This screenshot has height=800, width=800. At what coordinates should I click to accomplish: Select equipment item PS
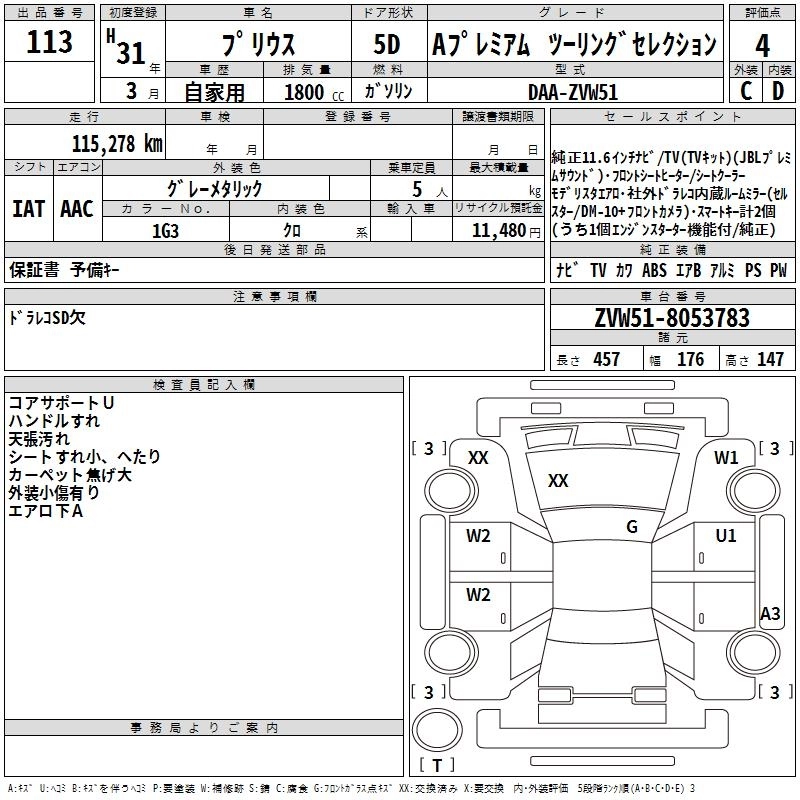coord(753,270)
